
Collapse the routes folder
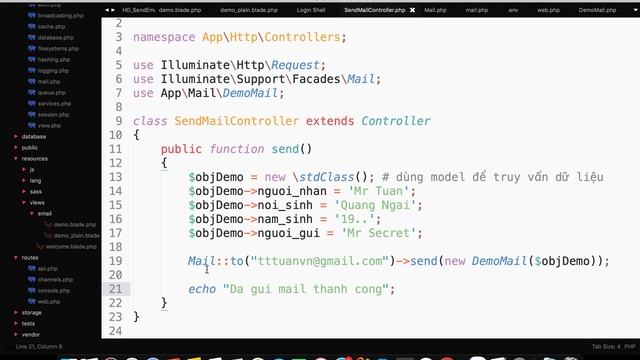coord(16,258)
